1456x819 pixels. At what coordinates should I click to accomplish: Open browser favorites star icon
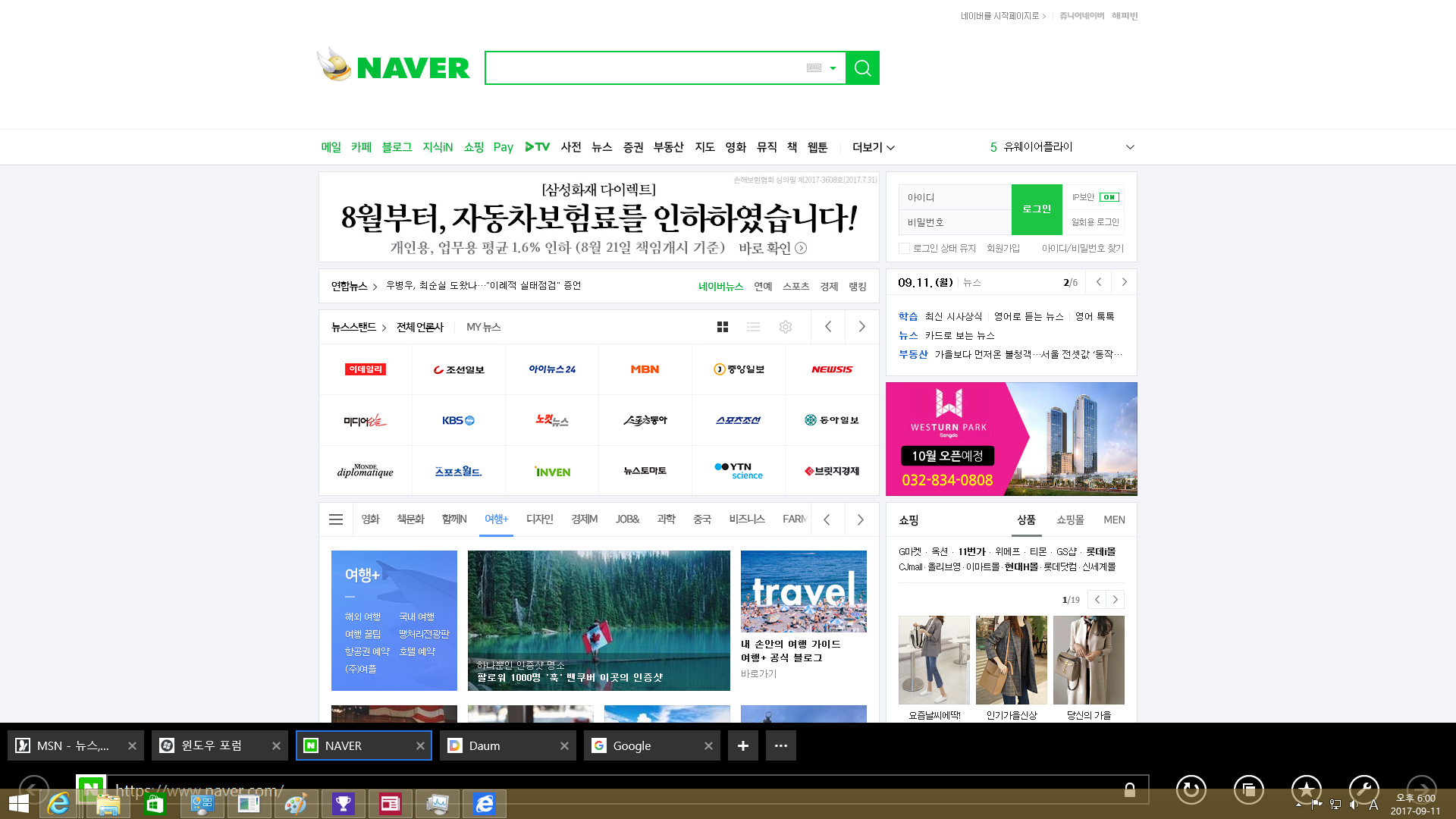click(x=1307, y=789)
